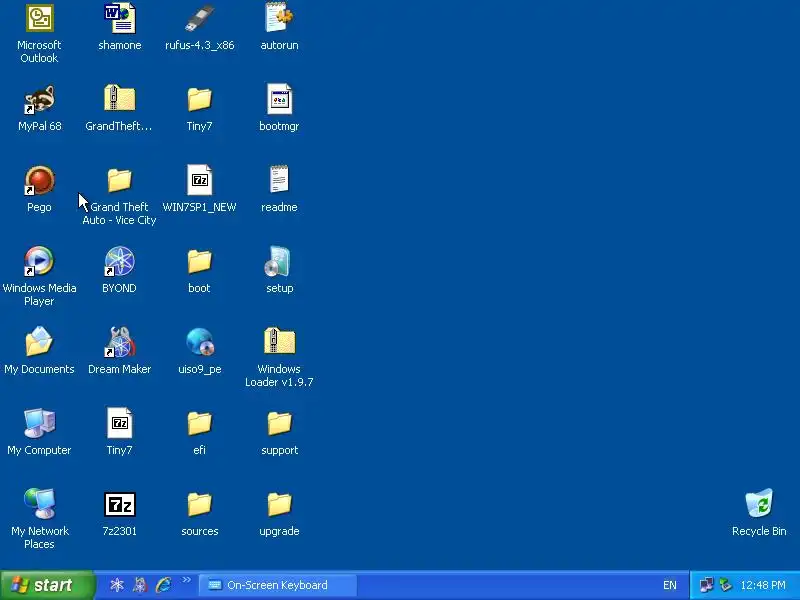Screen dimensions: 800x600
Task: Select the bootmgr file icon
Action: click(279, 99)
